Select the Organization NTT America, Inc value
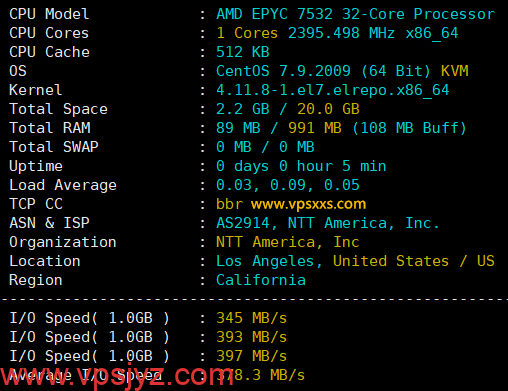The width and height of the screenshot is (508, 391). (x=288, y=242)
